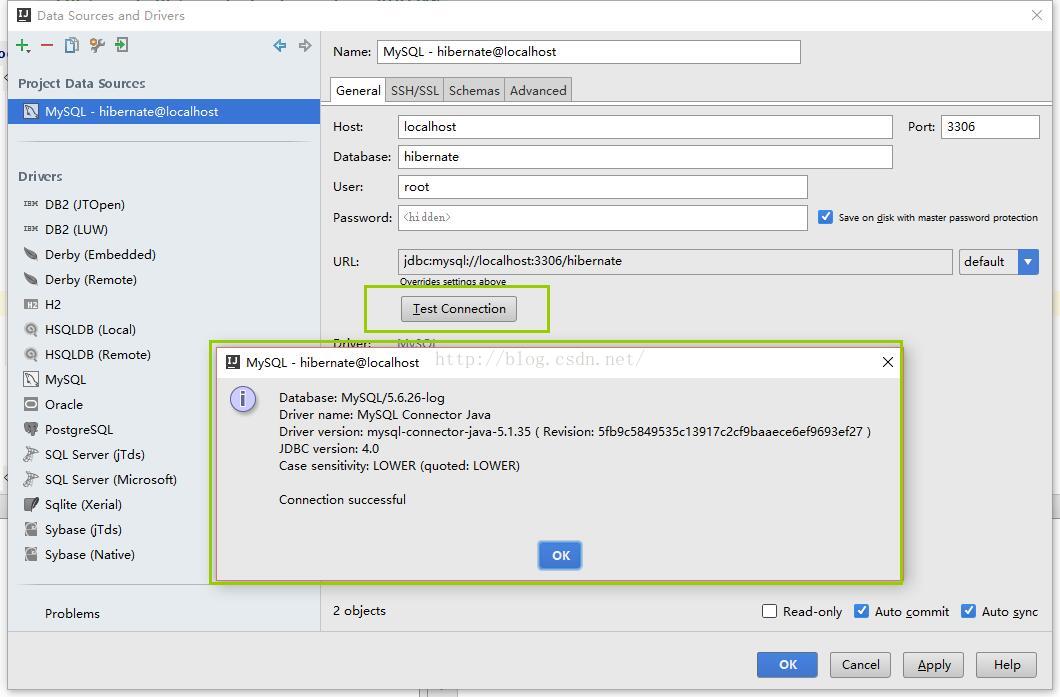Image resolution: width=1060 pixels, height=697 pixels.
Task: Click the 'Driver version: mysql-connector-java-5.1.35' line
Action: [575, 431]
